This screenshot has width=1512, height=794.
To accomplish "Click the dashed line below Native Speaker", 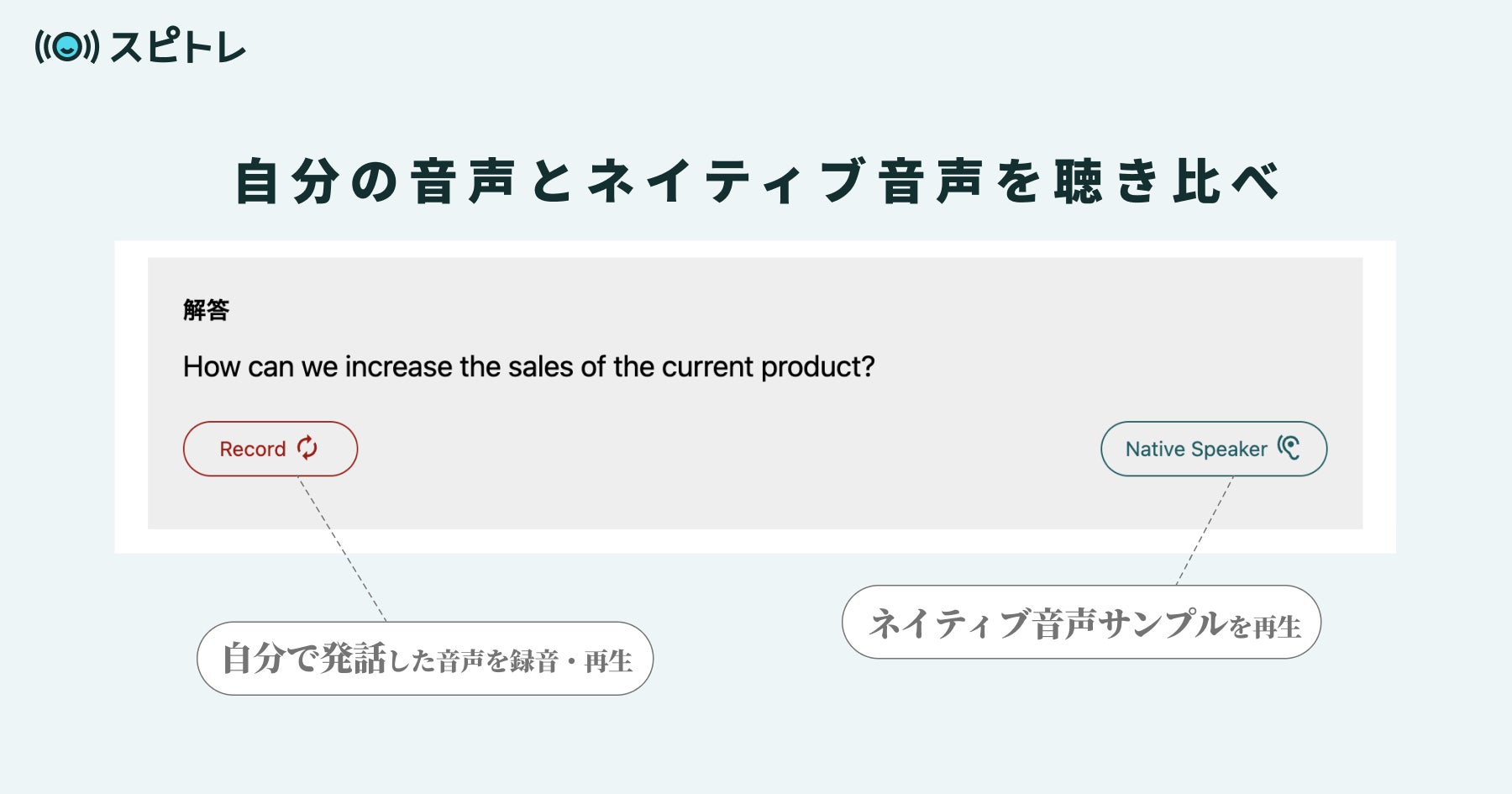I will (x=1205, y=530).
